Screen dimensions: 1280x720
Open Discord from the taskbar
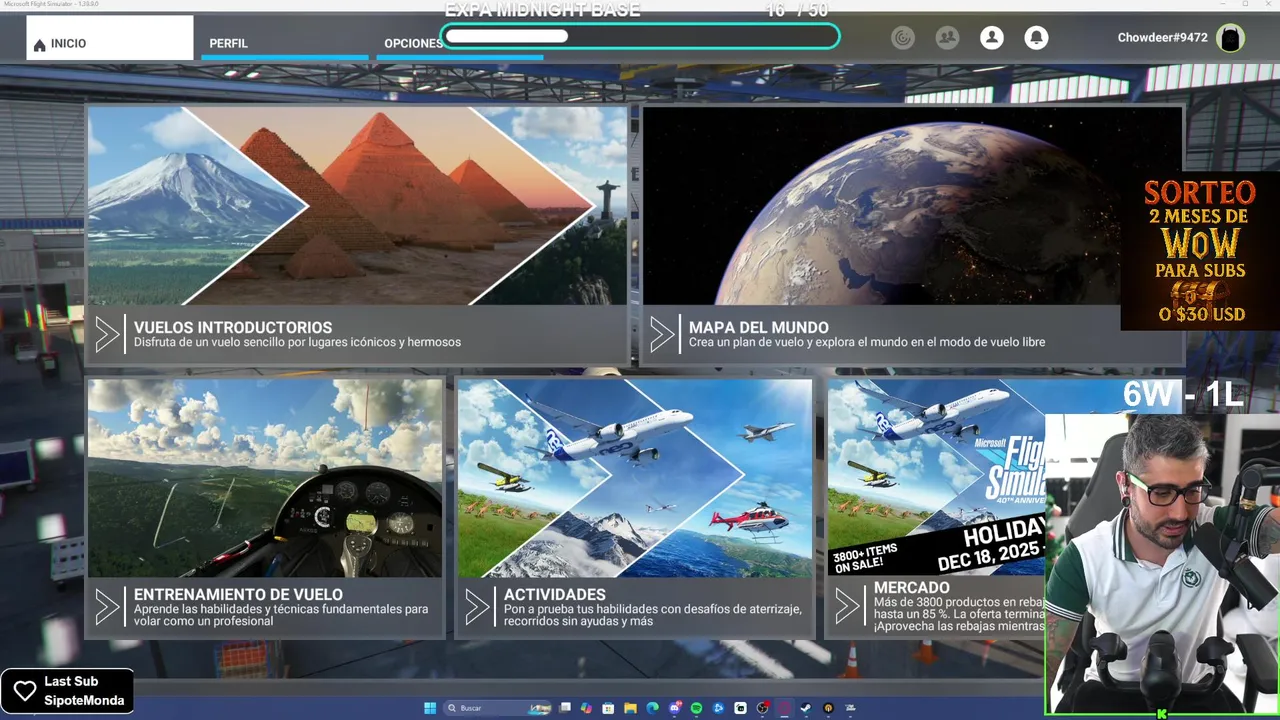[x=674, y=708]
